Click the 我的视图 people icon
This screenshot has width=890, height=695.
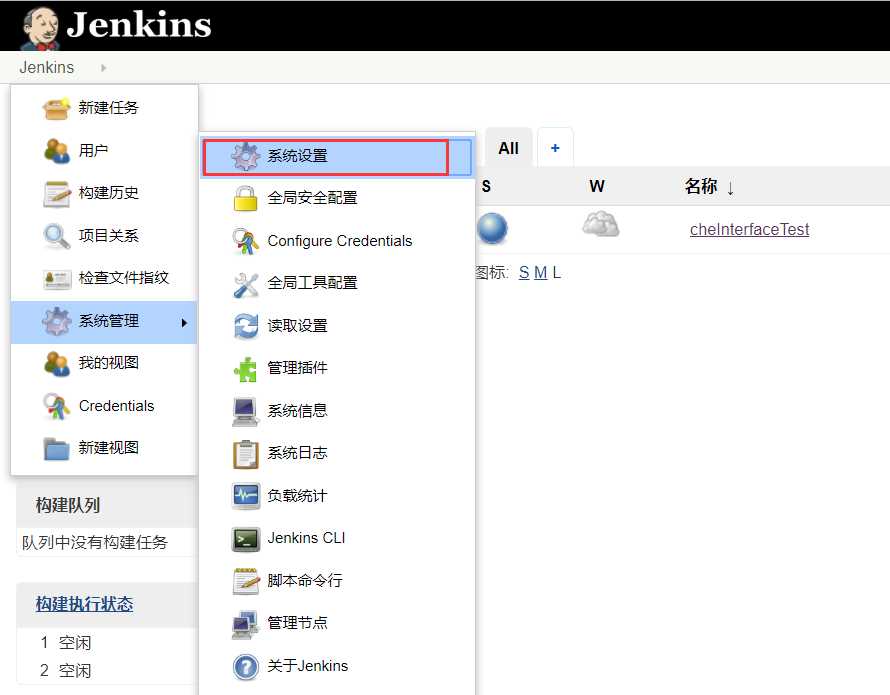(56, 363)
